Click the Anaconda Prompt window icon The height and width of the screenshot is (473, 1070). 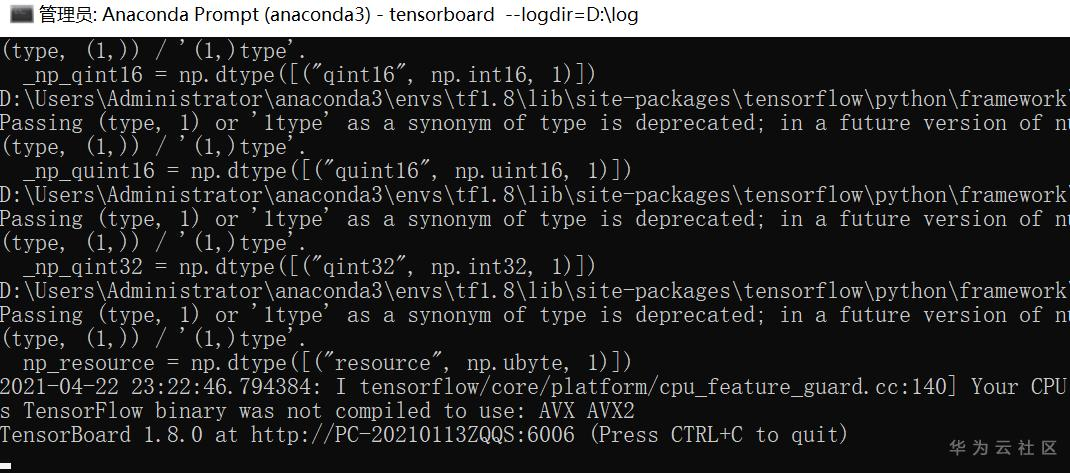point(20,15)
